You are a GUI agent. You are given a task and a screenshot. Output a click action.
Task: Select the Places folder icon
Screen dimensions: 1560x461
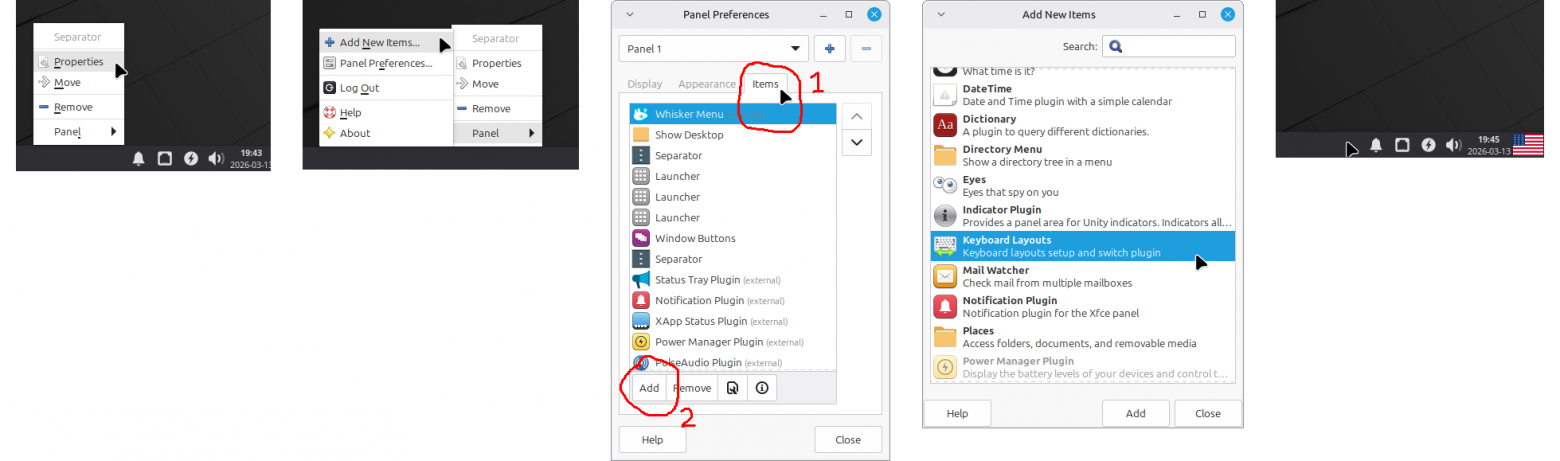click(945, 336)
